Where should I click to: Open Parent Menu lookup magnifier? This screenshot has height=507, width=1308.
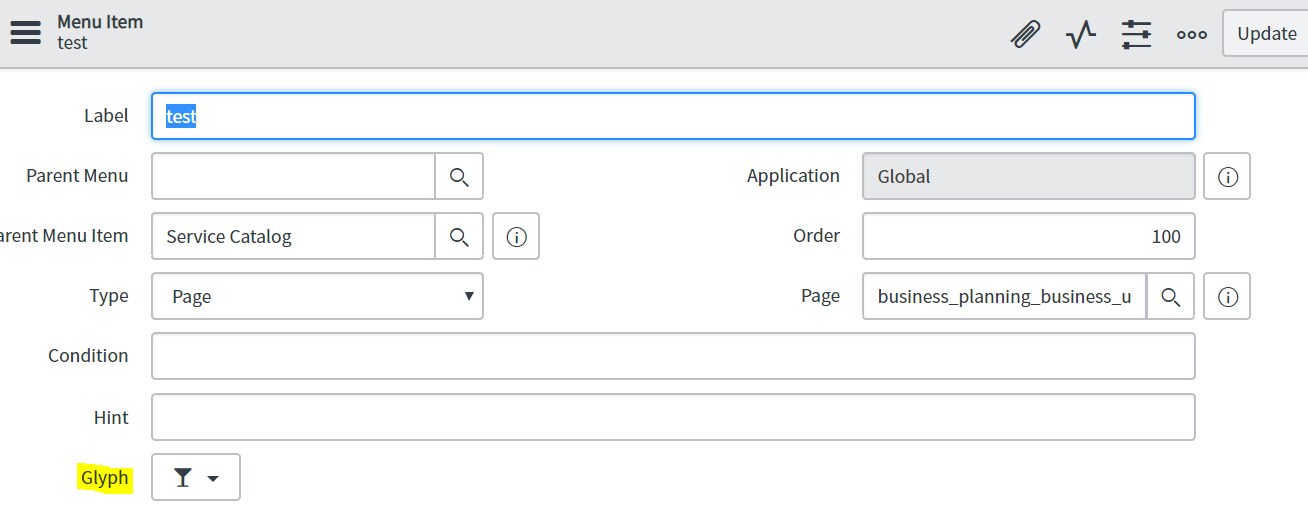click(x=459, y=176)
